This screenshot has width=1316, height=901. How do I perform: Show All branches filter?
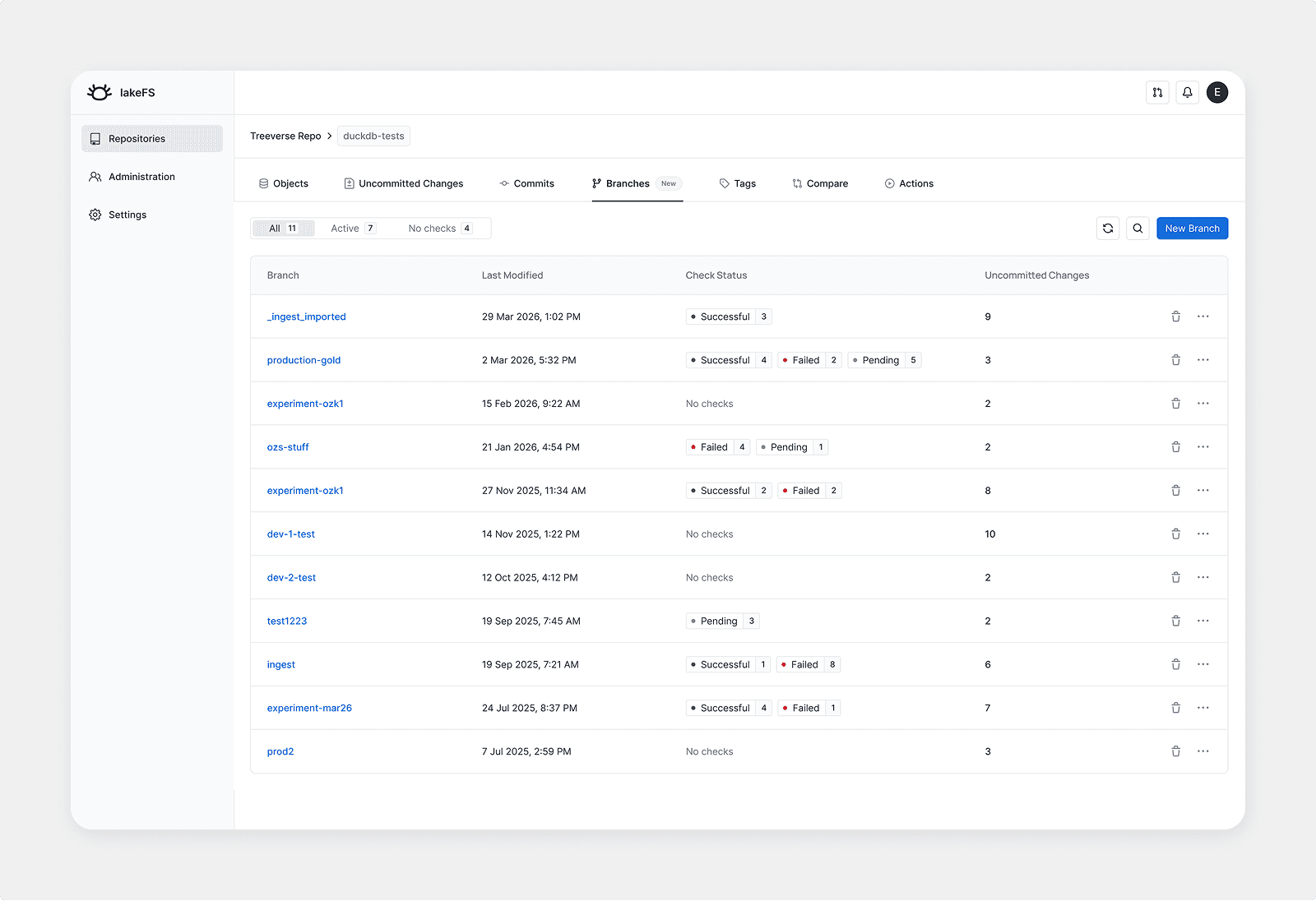[282, 228]
